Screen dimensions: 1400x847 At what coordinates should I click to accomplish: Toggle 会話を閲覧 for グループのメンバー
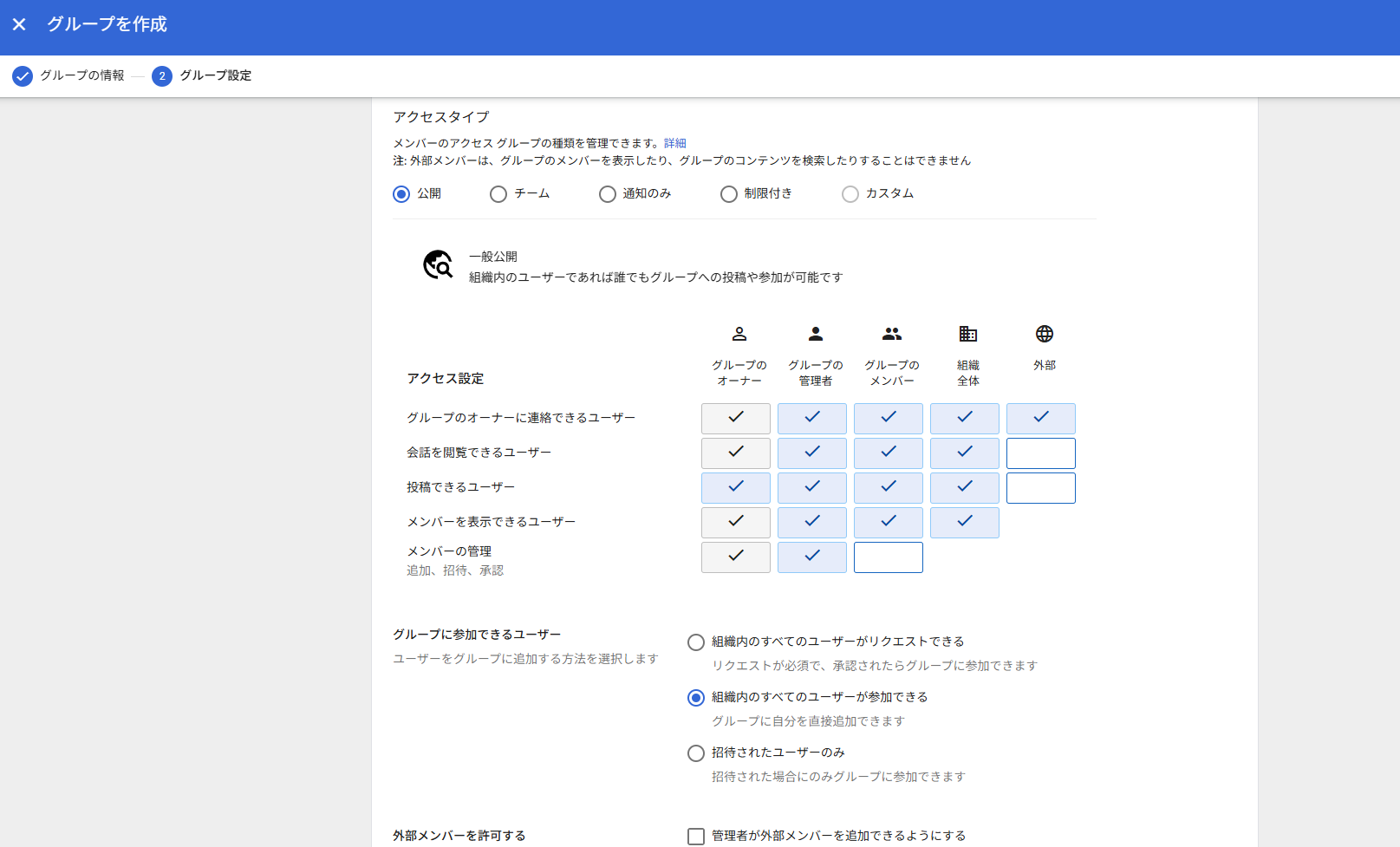coord(889,453)
